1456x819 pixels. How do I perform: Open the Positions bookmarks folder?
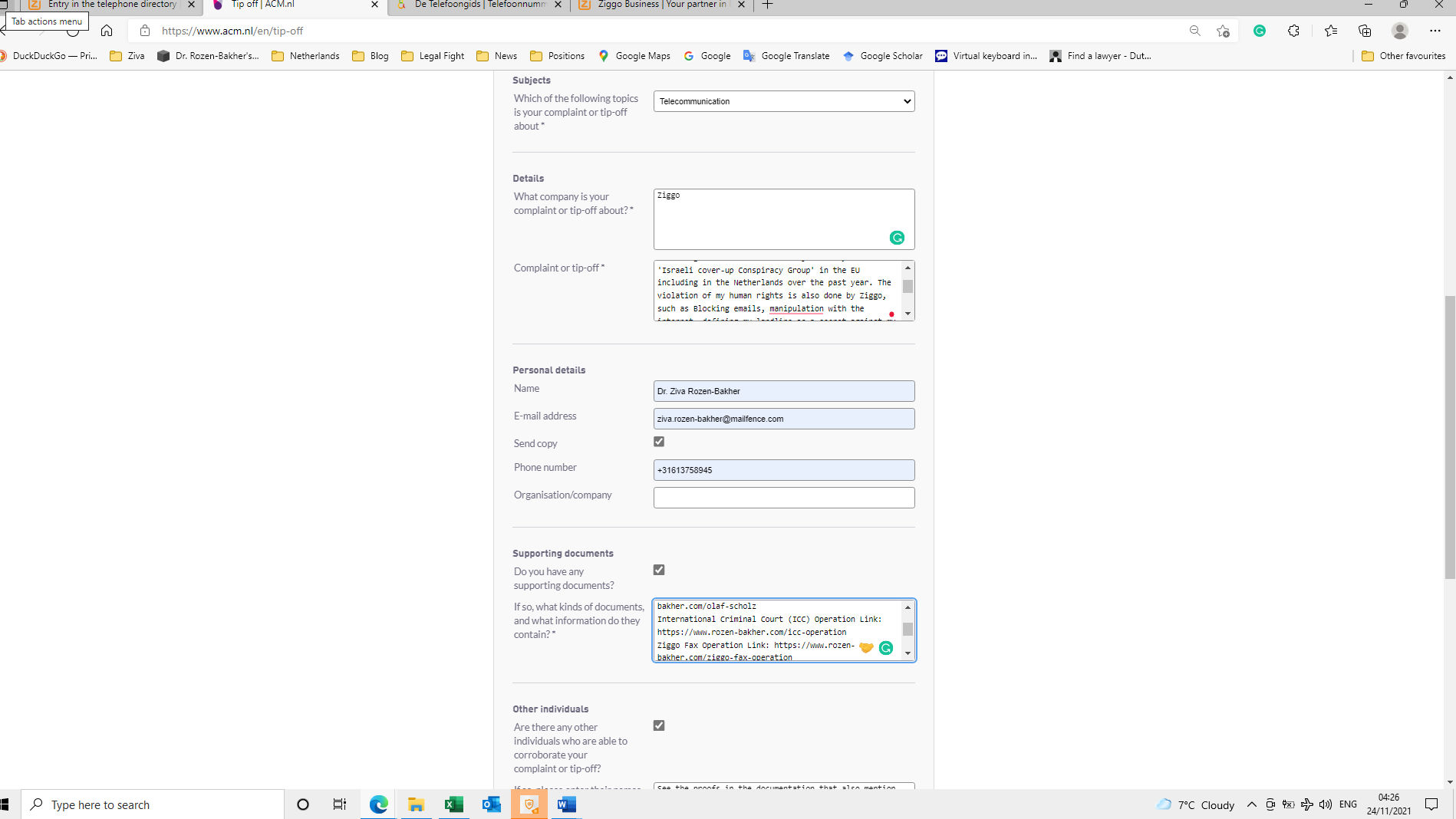(558, 56)
